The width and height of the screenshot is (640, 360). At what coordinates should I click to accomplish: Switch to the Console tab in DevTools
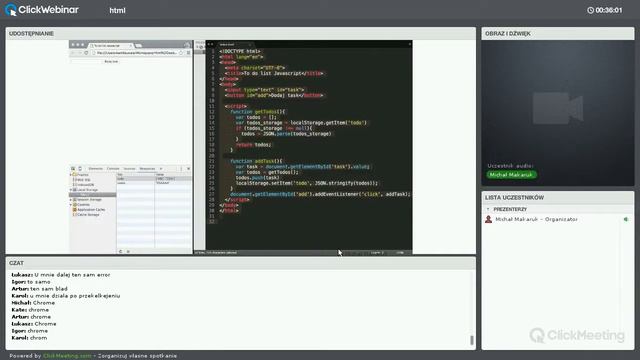pos(113,169)
